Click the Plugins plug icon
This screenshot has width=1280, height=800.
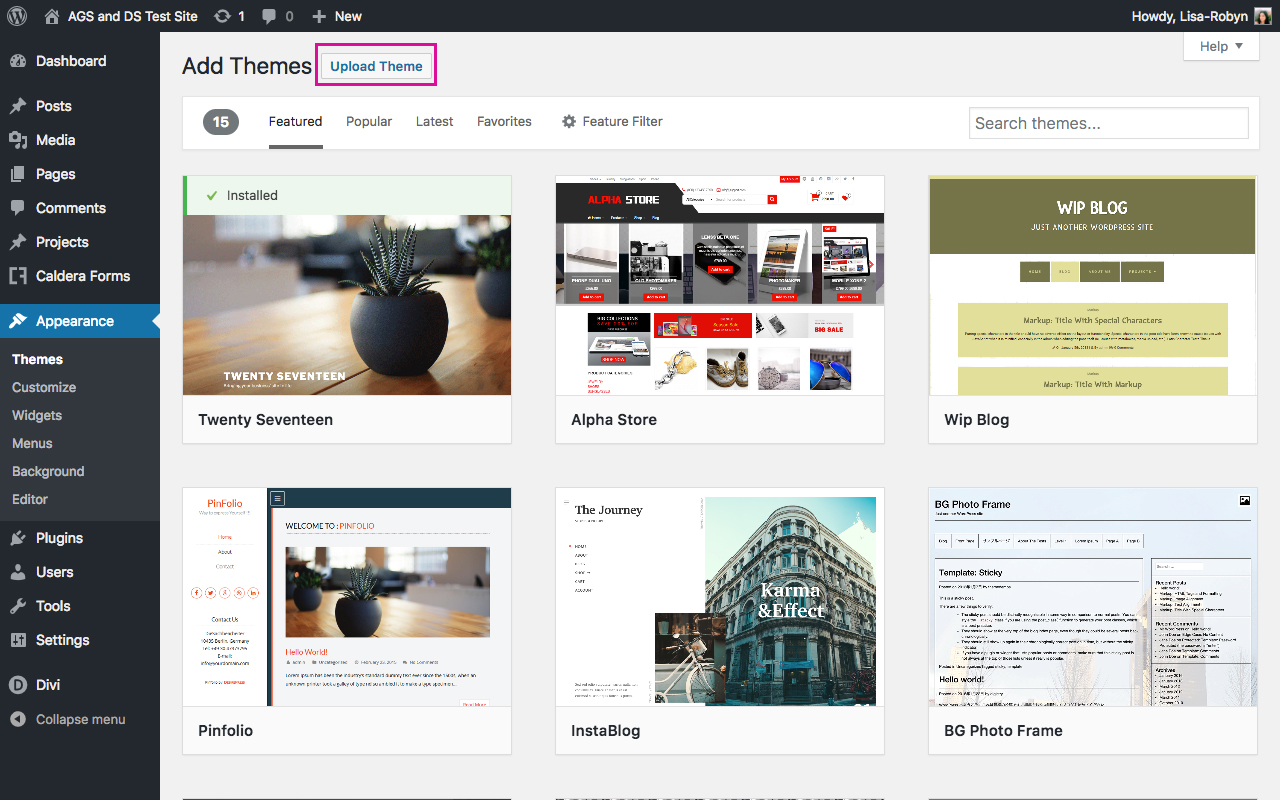[18, 538]
